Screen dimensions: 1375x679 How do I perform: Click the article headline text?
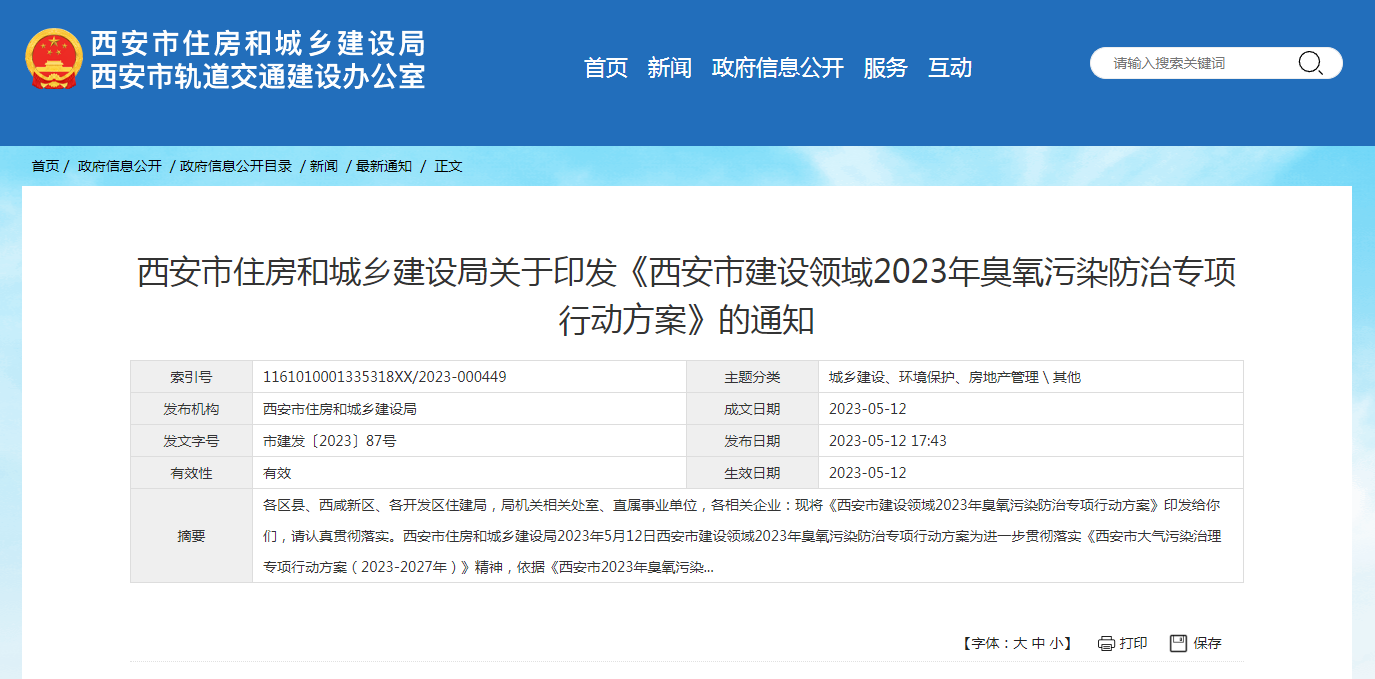(687, 296)
